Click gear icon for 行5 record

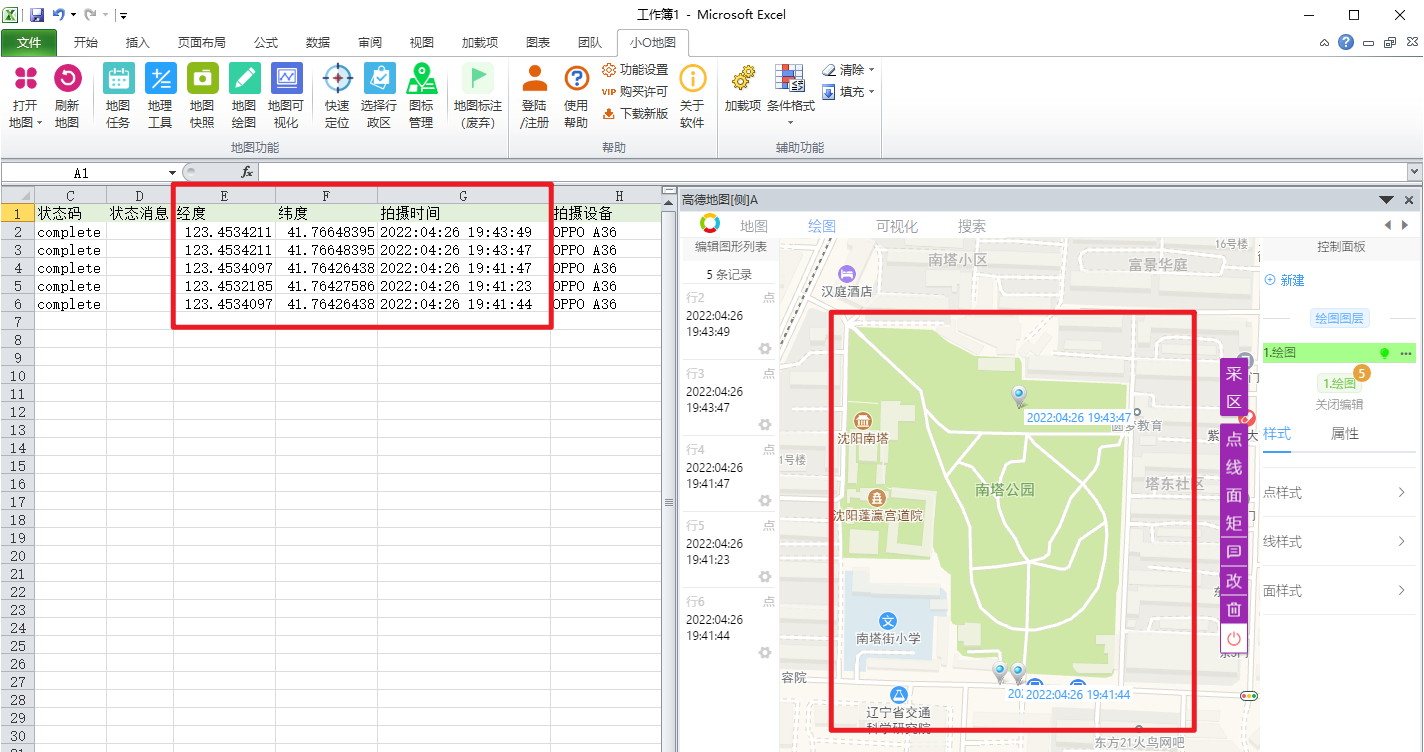[765, 577]
